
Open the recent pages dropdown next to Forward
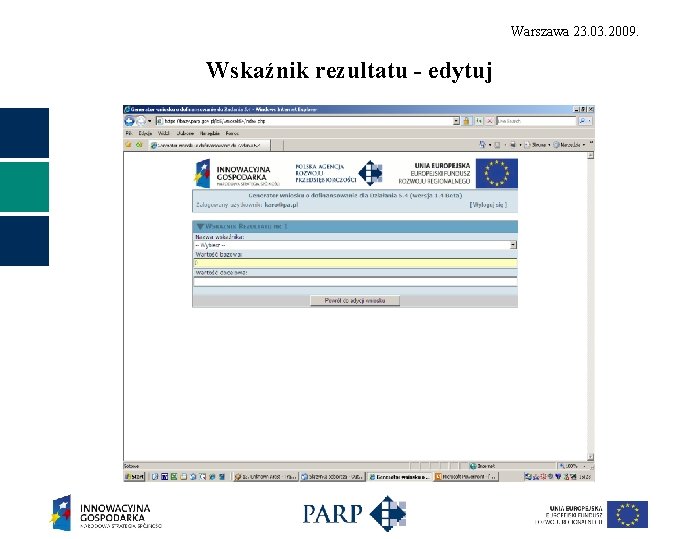tap(150, 121)
